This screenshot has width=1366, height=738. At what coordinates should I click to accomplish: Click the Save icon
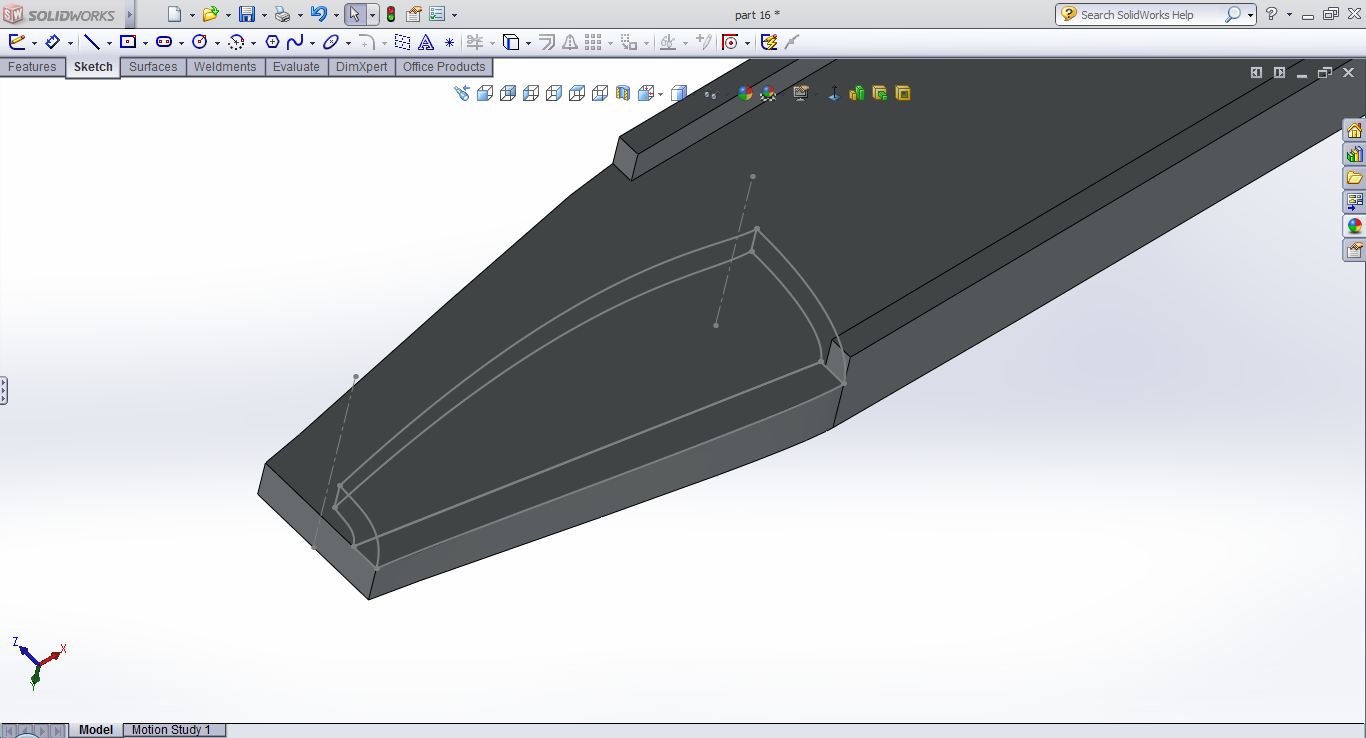coord(246,14)
